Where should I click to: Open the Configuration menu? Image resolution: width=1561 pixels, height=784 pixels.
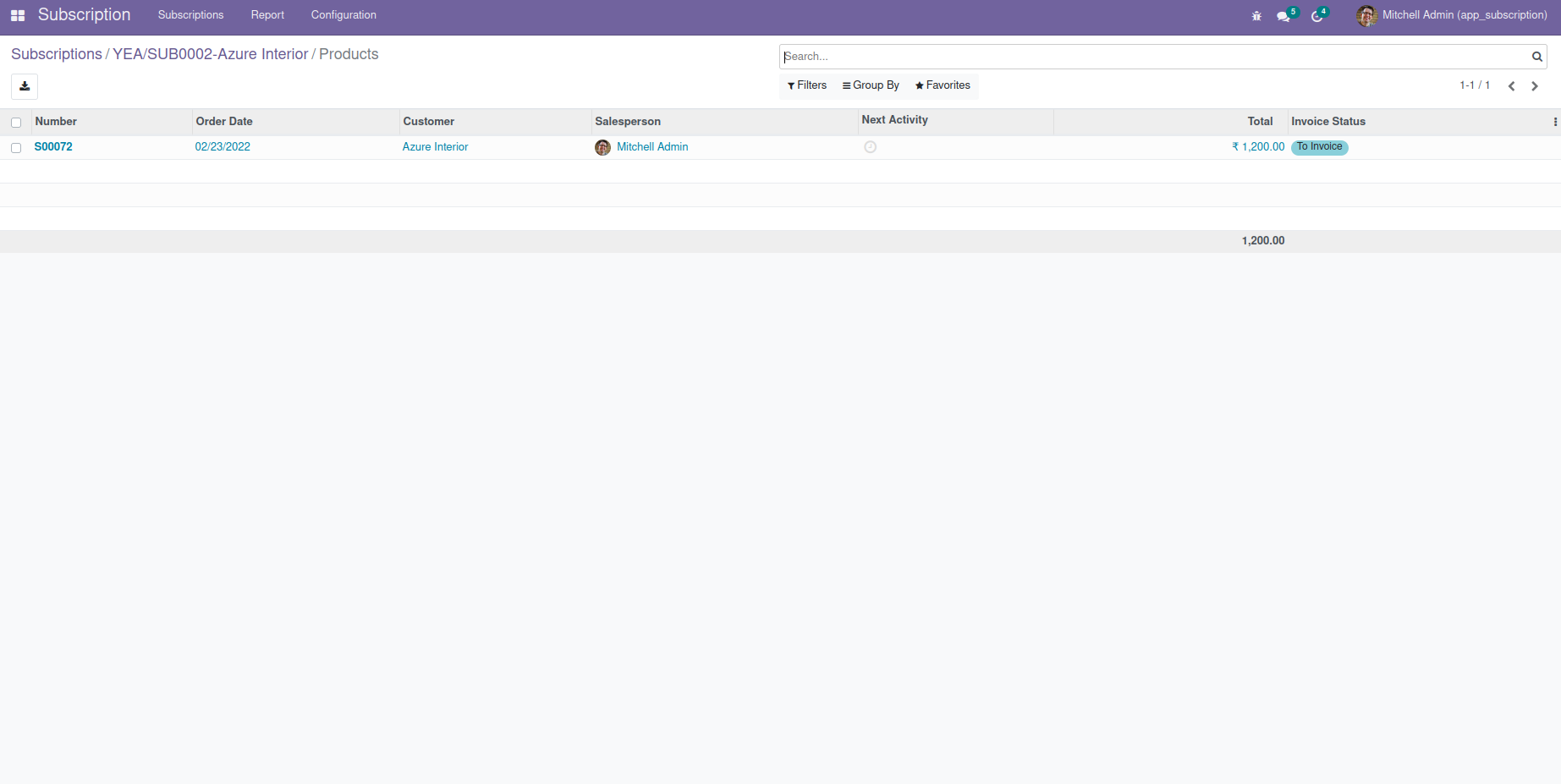(x=344, y=15)
